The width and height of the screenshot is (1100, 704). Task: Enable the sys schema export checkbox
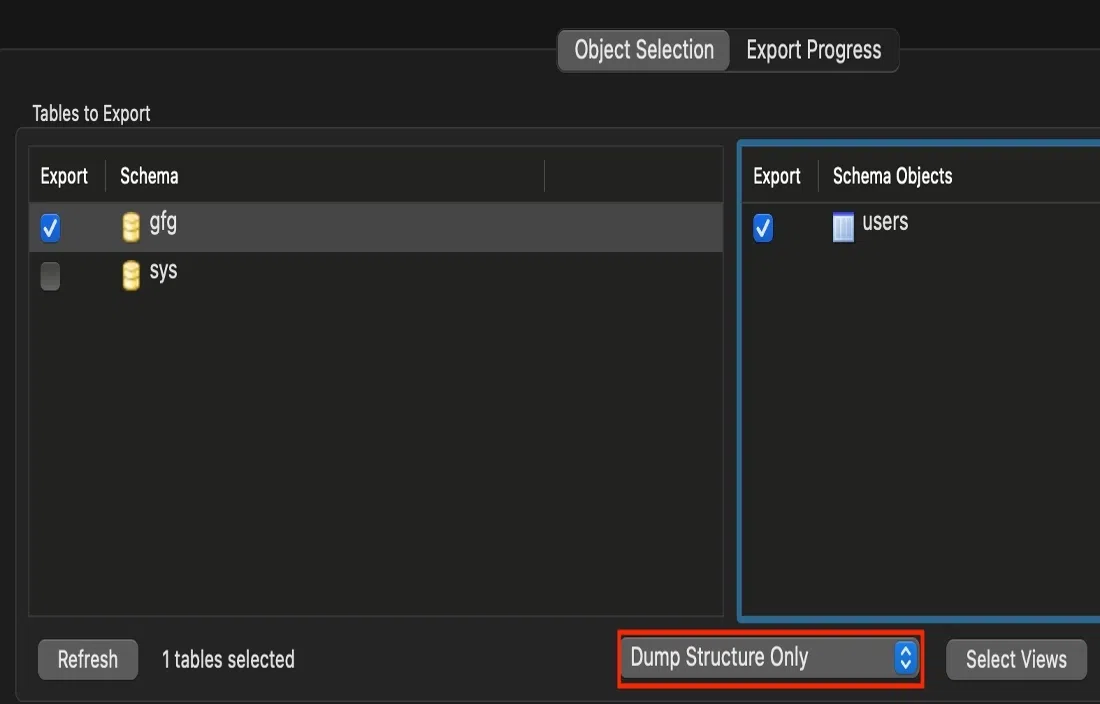(x=50, y=275)
